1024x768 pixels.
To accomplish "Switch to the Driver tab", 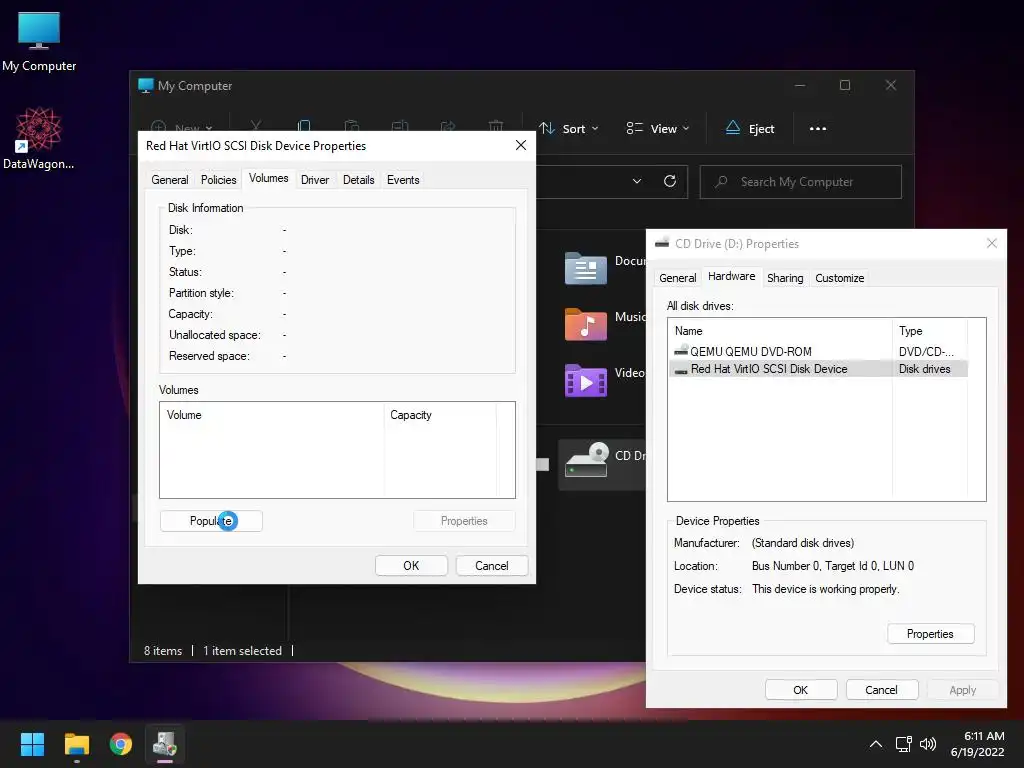I will (x=315, y=180).
